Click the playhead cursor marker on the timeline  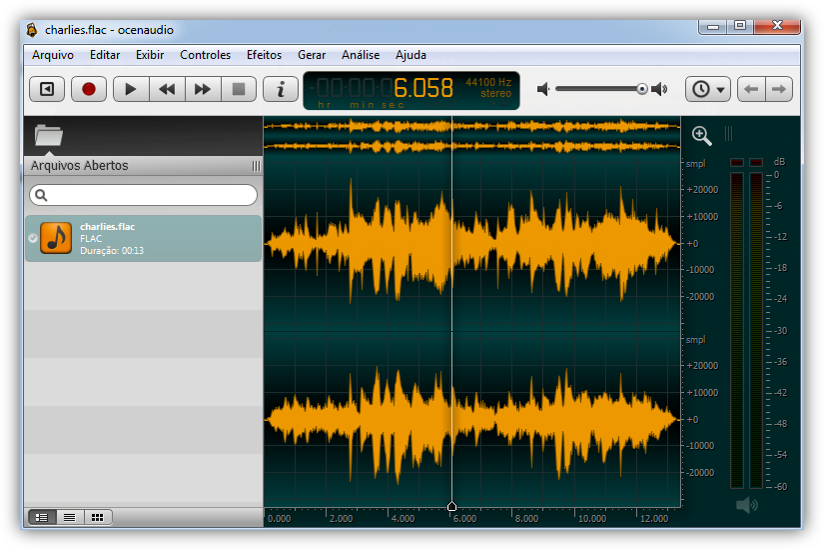pos(451,506)
